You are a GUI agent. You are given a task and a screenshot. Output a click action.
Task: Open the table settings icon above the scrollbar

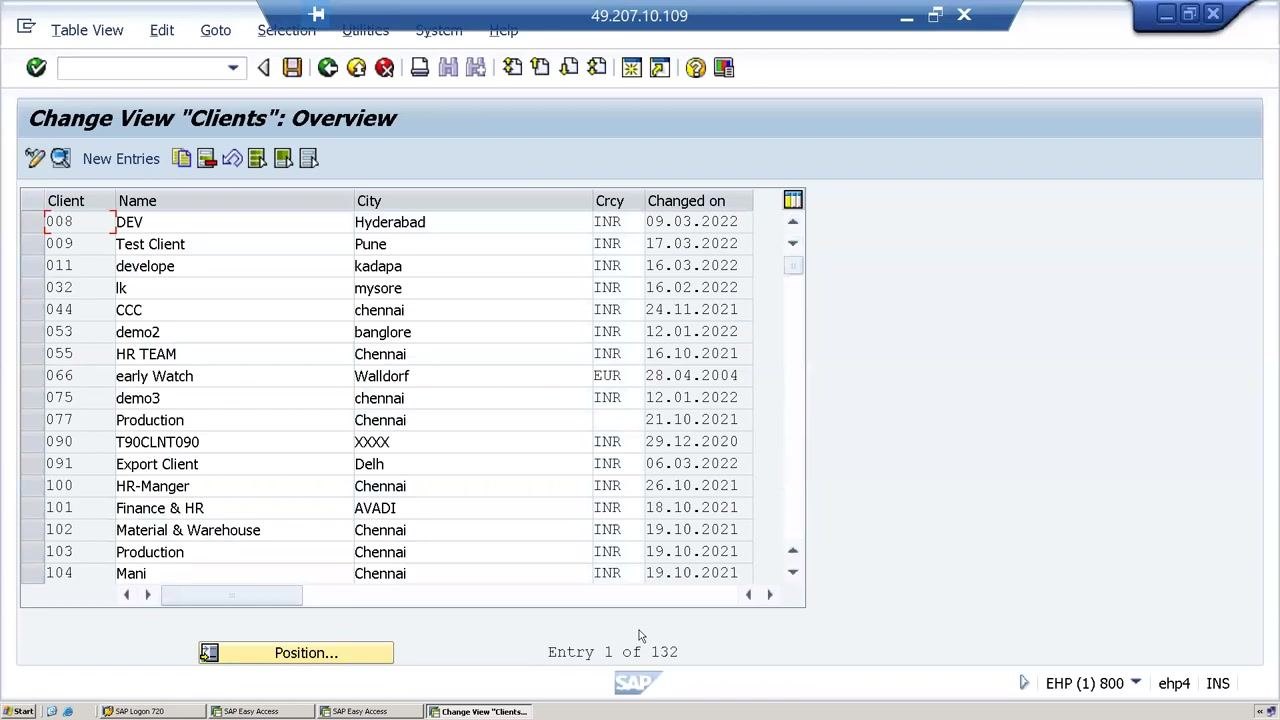click(x=793, y=200)
